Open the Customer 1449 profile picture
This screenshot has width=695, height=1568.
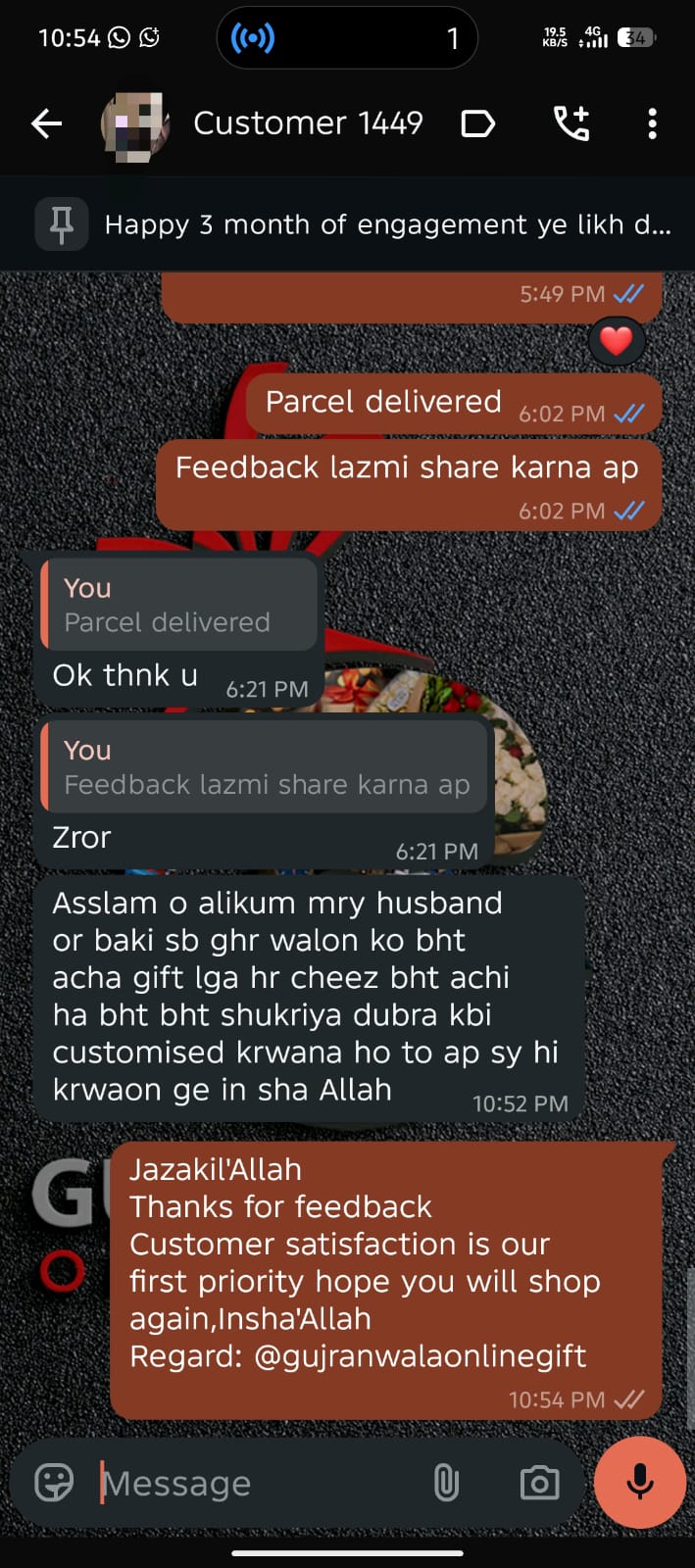tap(136, 125)
